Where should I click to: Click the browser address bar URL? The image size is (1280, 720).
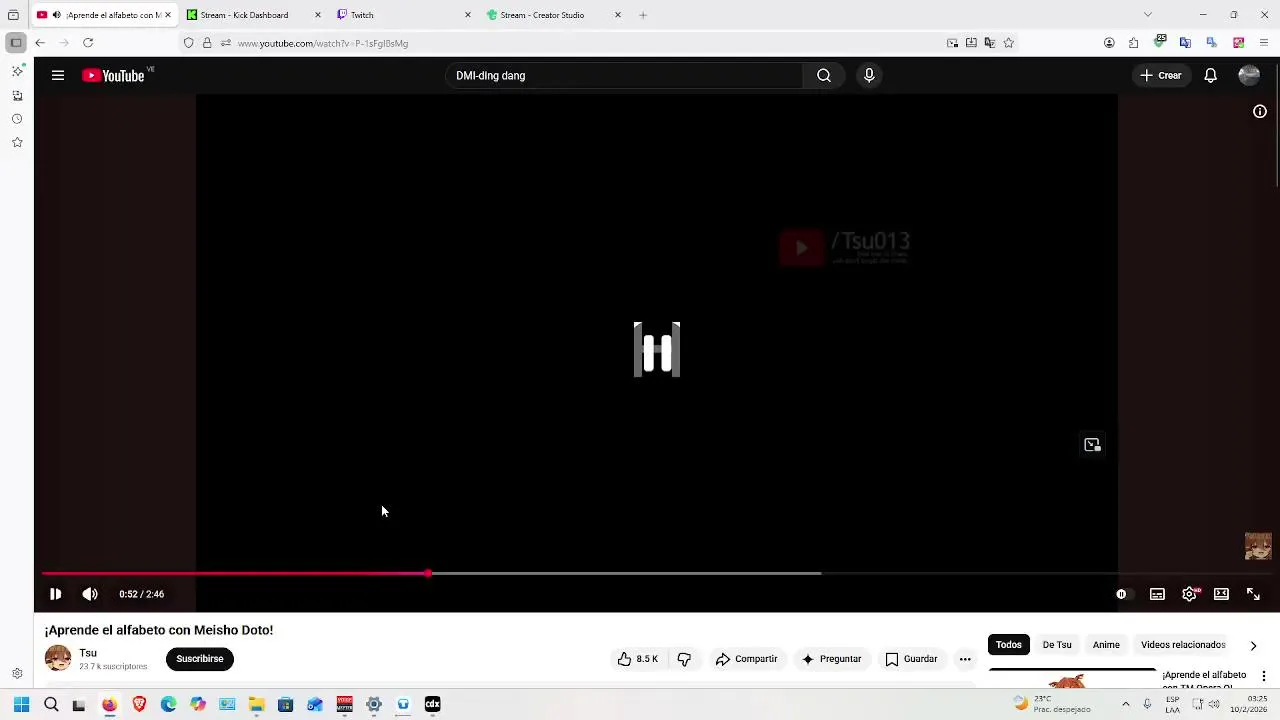click(x=322, y=43)
